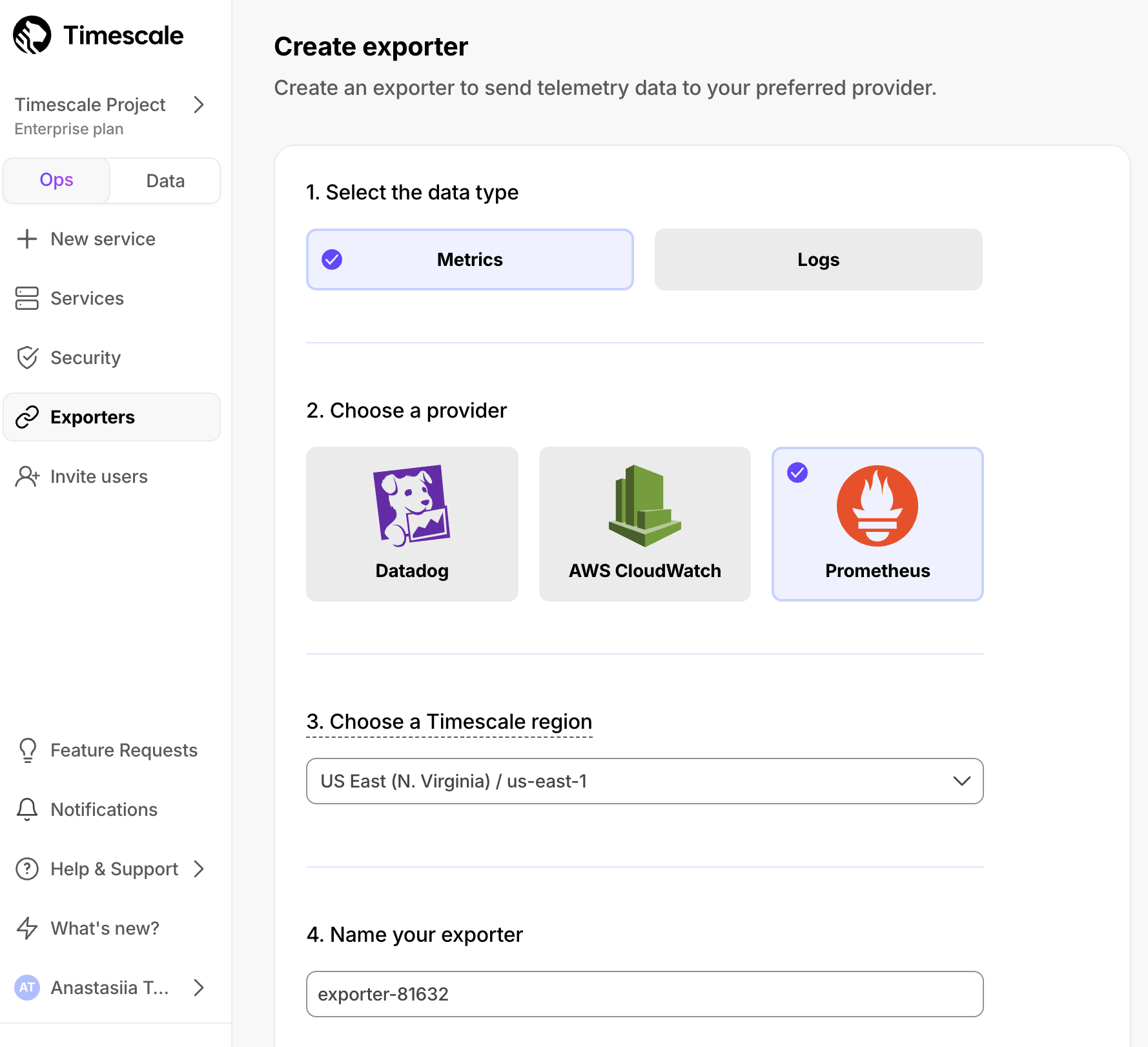1148x1047 pixels.
Task: Click the Timescale Project name text
Action: click(90, 105)
